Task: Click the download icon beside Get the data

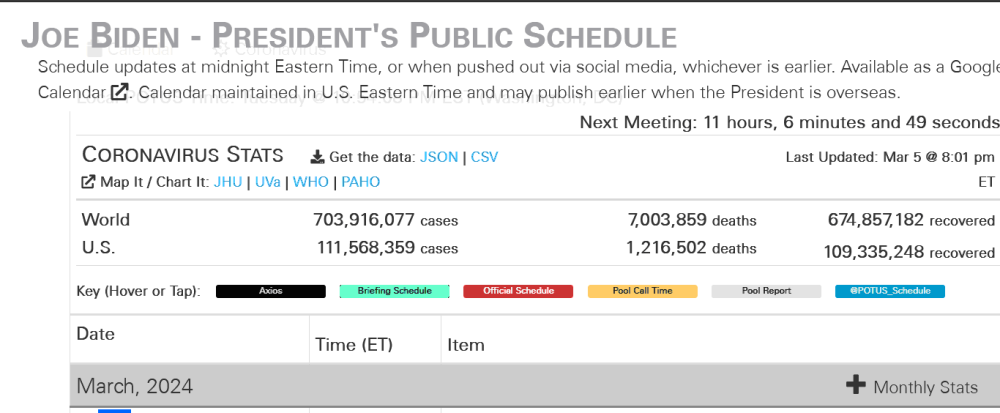Action: (x=317, y=157)
